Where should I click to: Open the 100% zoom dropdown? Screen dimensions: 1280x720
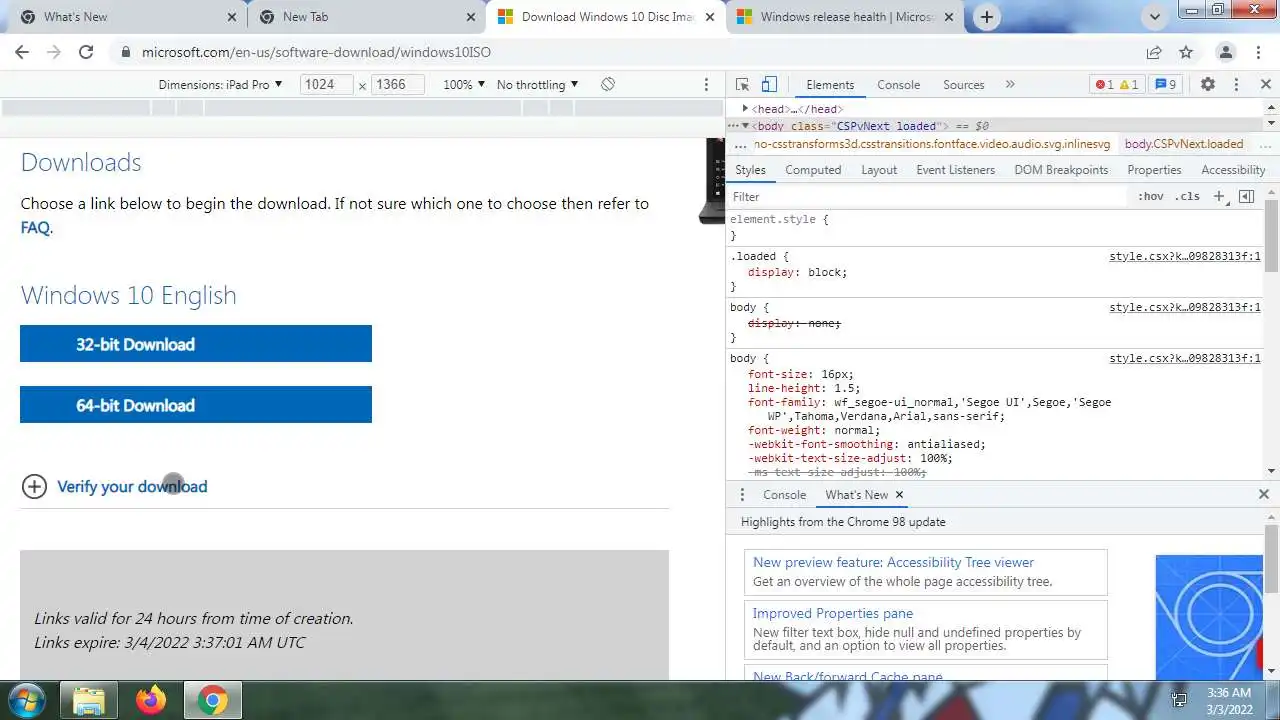[464, 85]
